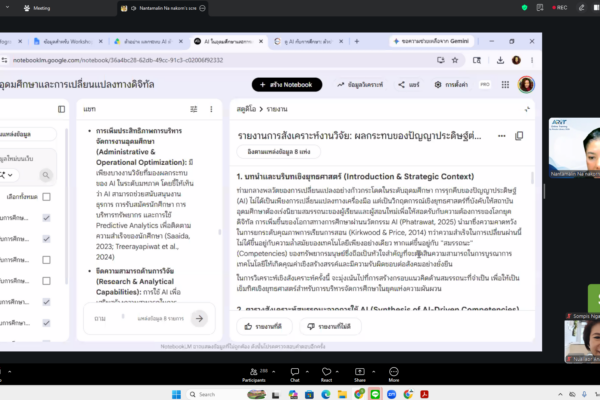Click the share button in NotebookLM header
Image resolution: width=600 pixels, height=400 pixels.
coord(409,85)
